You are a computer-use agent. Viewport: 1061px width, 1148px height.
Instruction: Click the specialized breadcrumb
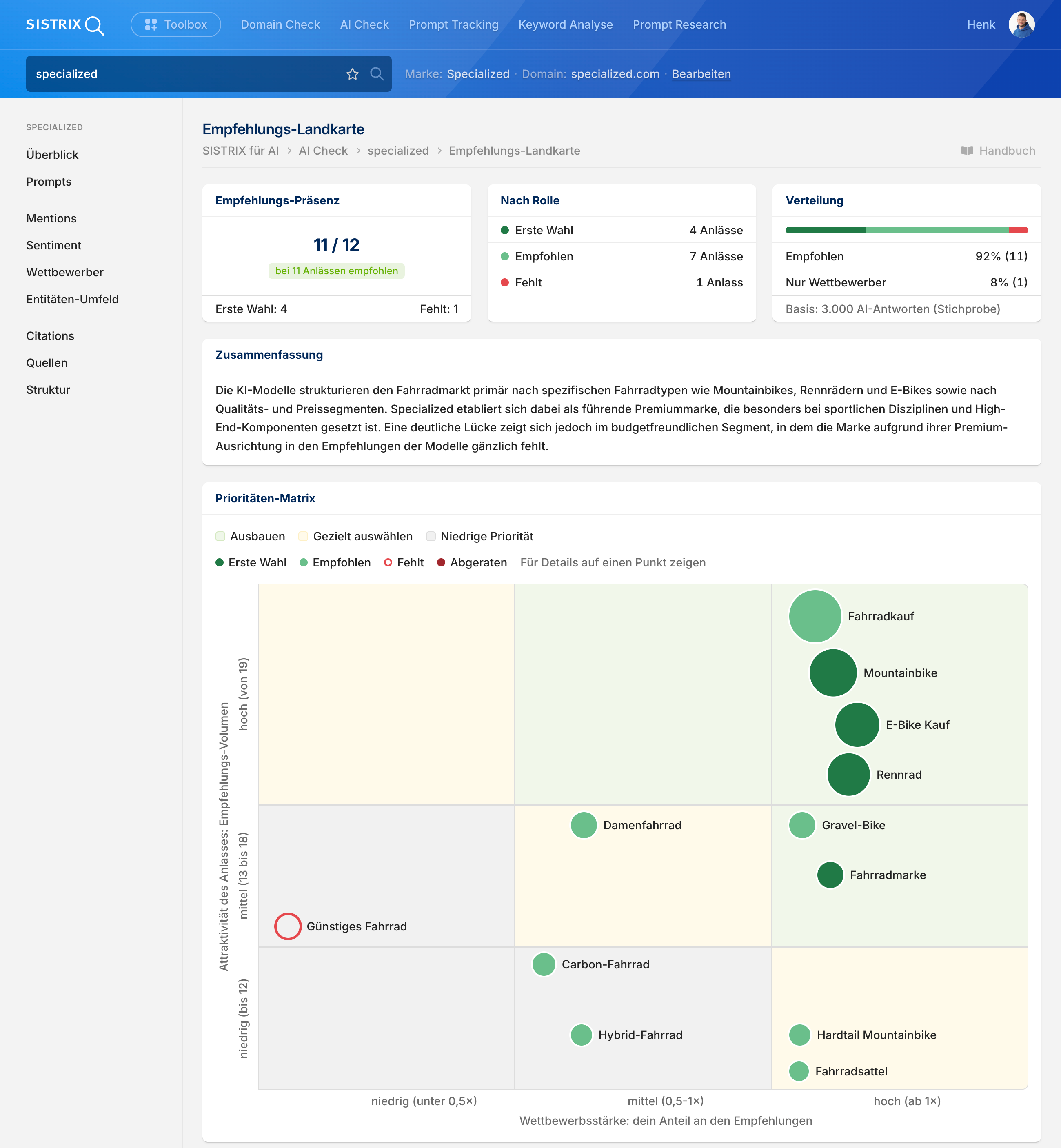click(398, 151)
